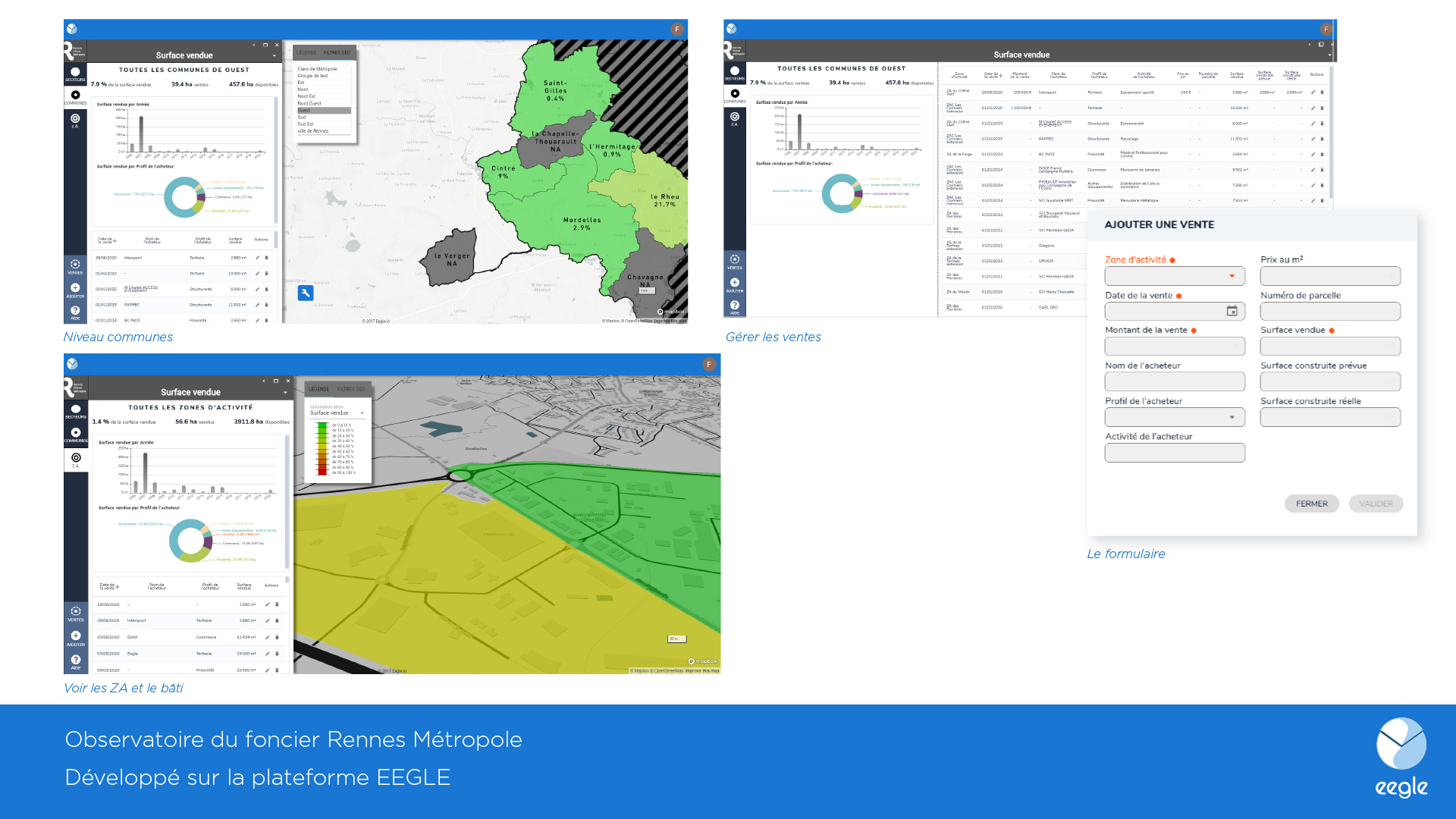The image size is (1456, 819).
Task: Open the Zone d'activité dropdown in the form
Action: pyautogui.click(x=1175, y=276)
